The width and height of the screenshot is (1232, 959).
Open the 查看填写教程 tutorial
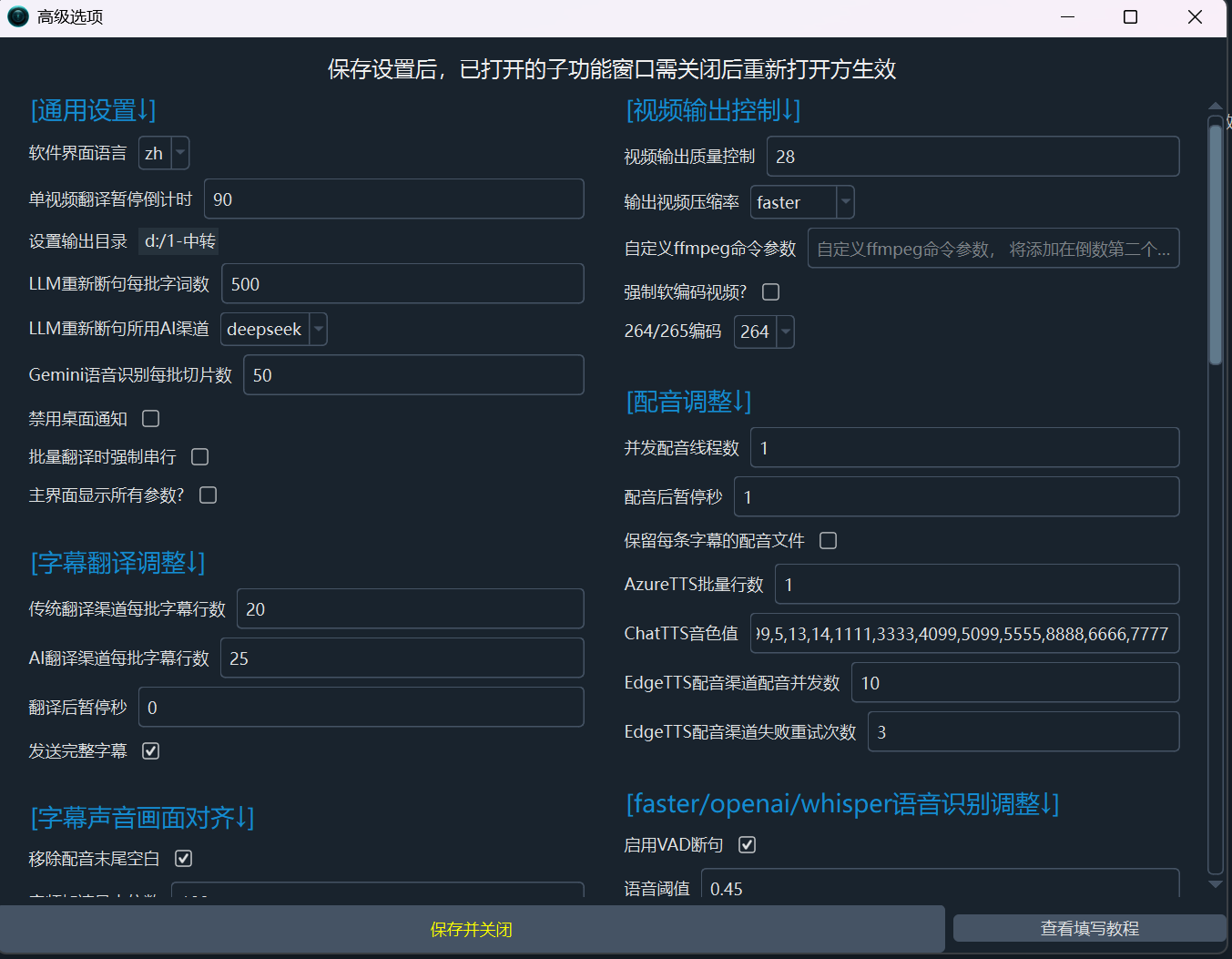[1088, 928]
